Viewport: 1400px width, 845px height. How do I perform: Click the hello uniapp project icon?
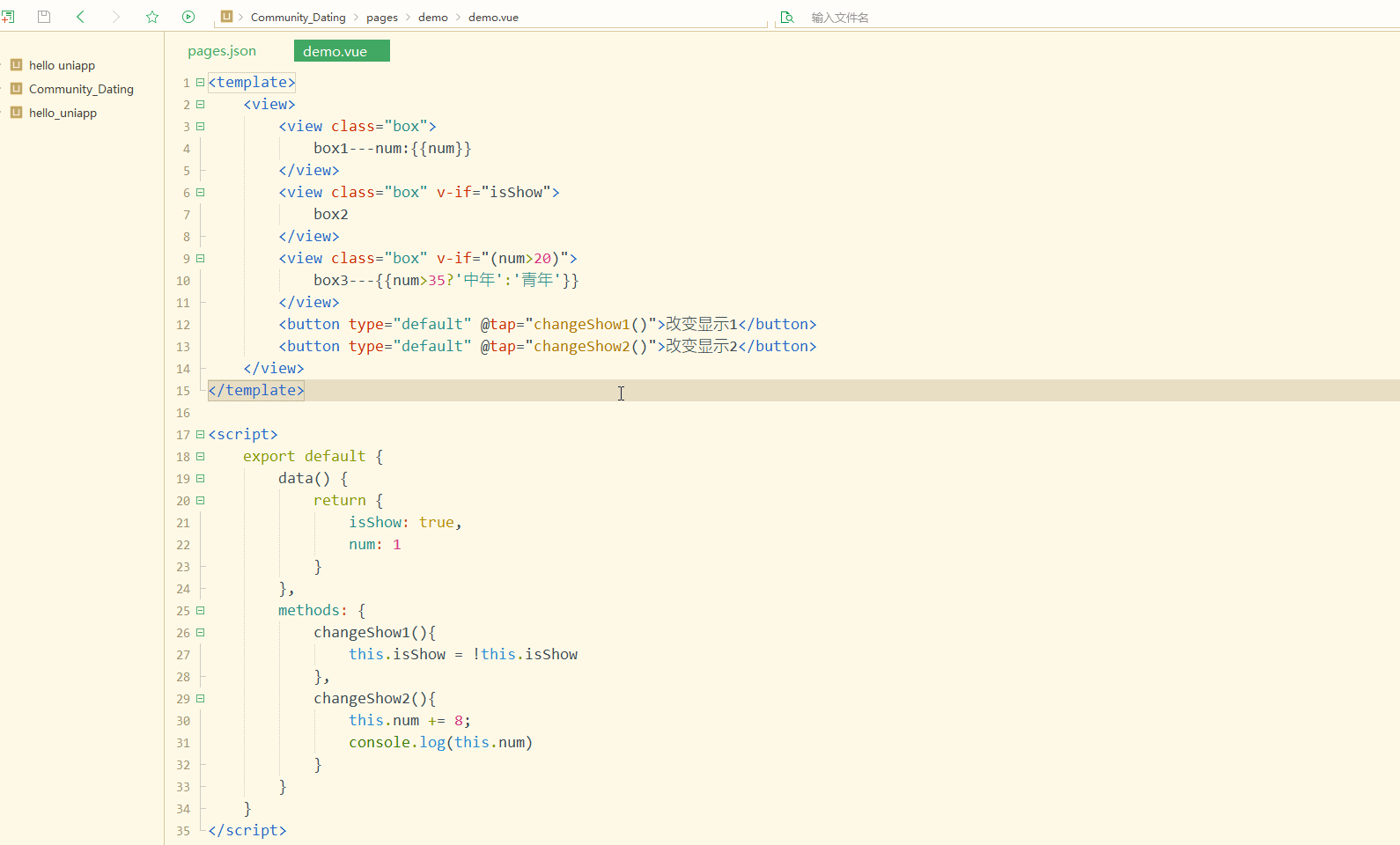tap(16, 64)
